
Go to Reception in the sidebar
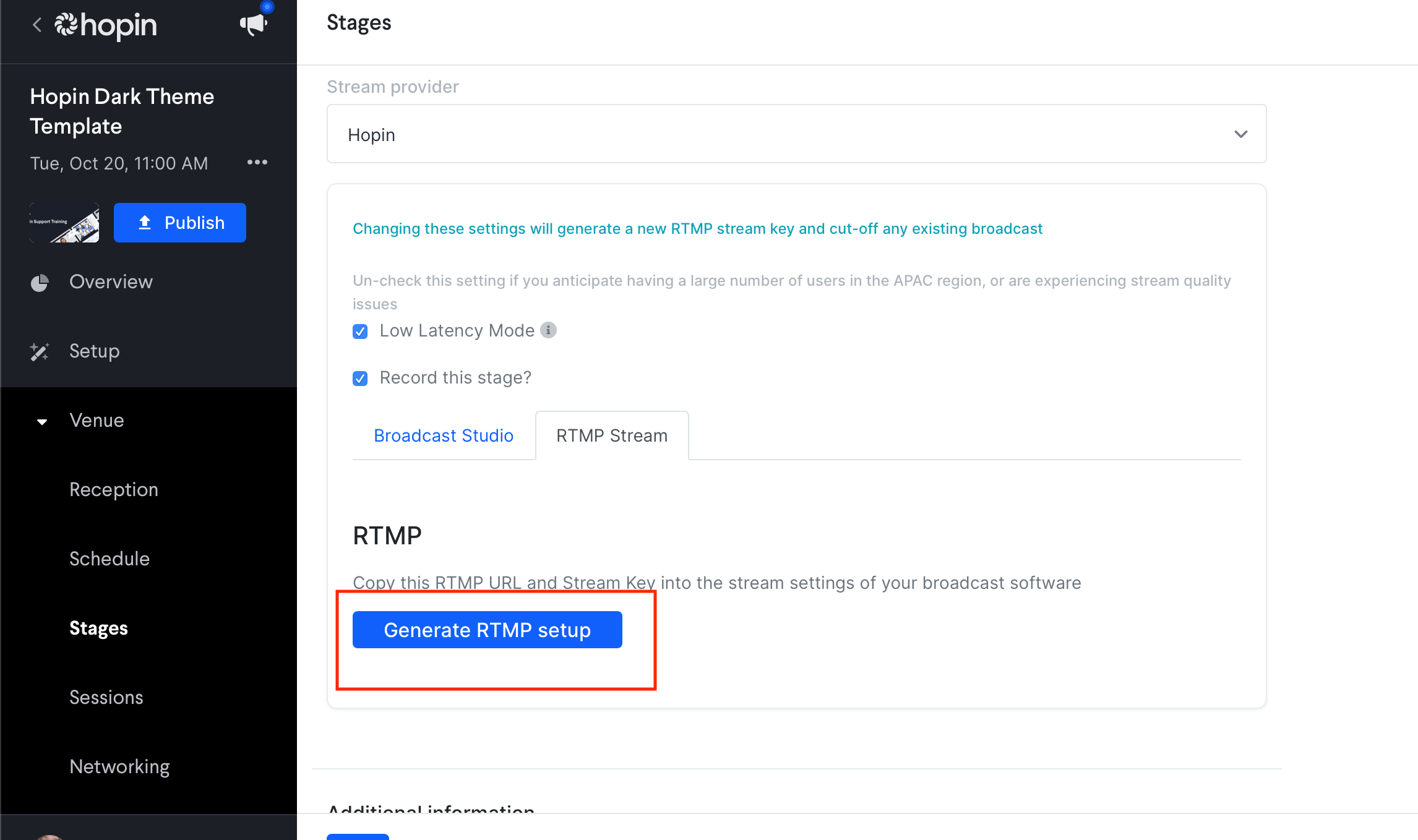(114, 489)
